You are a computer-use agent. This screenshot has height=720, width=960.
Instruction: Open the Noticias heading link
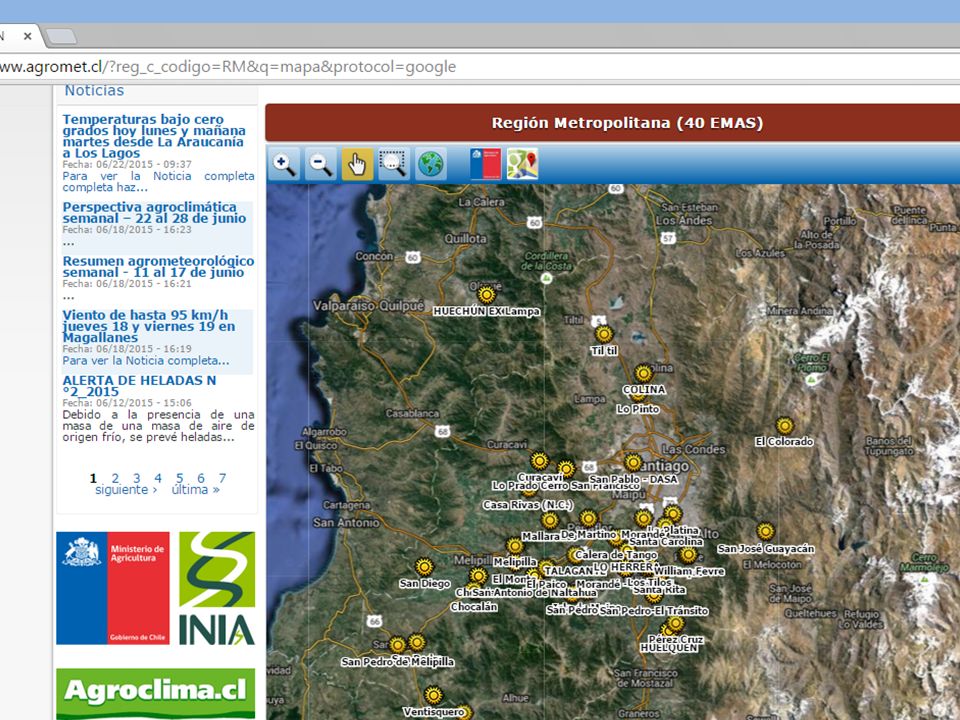pos(94,91)
